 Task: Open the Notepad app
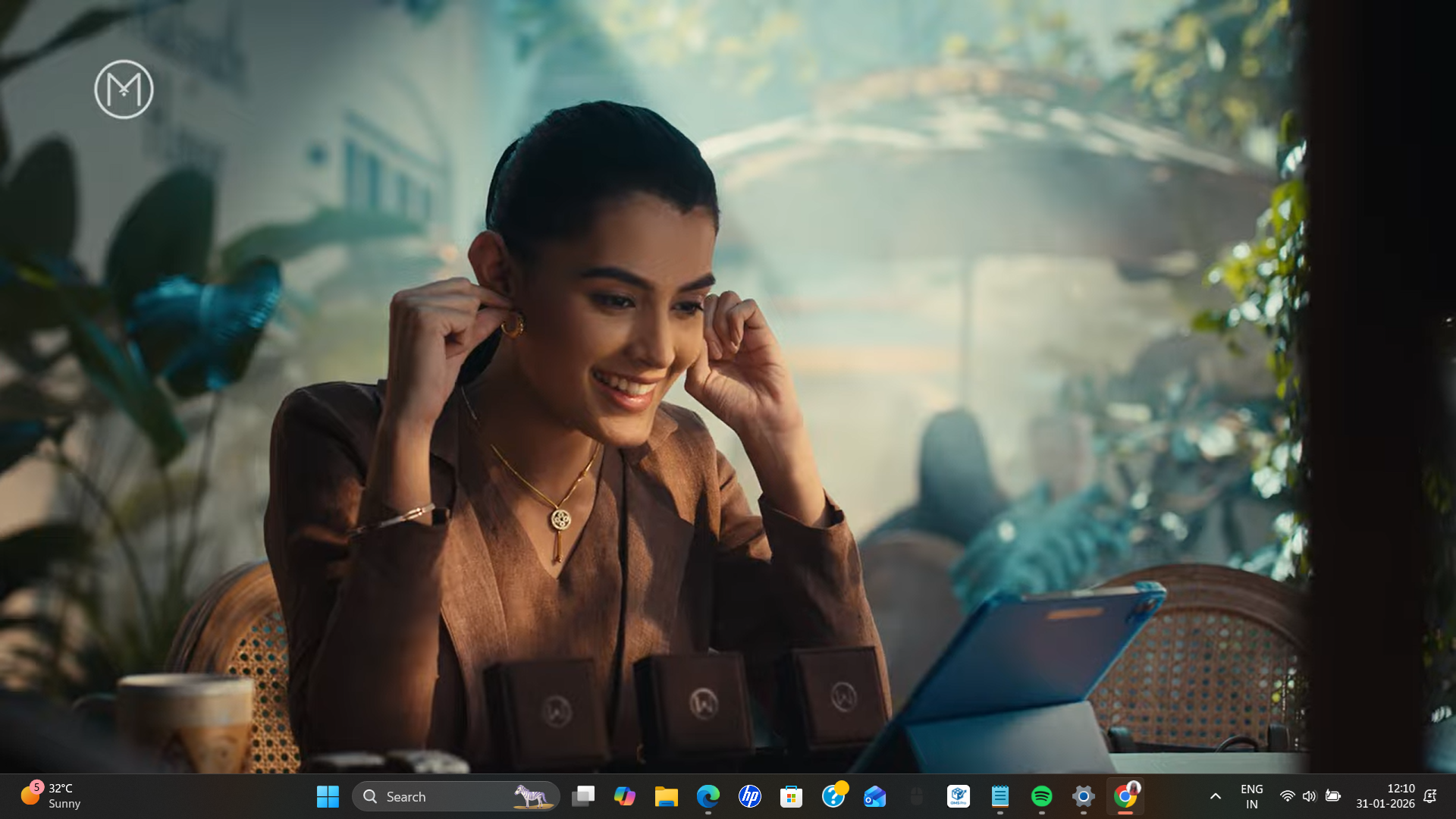(1000, 796)
